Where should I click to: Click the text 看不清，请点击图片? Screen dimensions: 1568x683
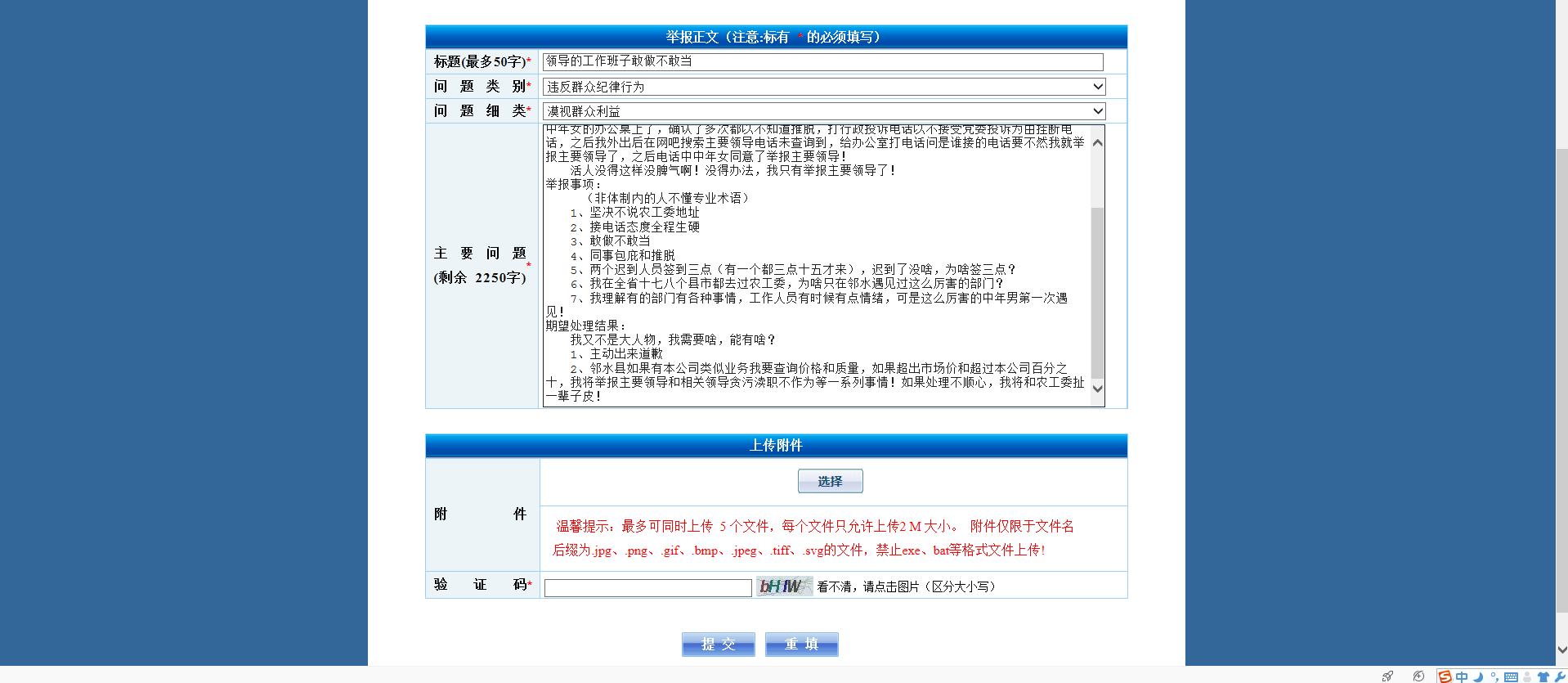[x=868, y=586]
